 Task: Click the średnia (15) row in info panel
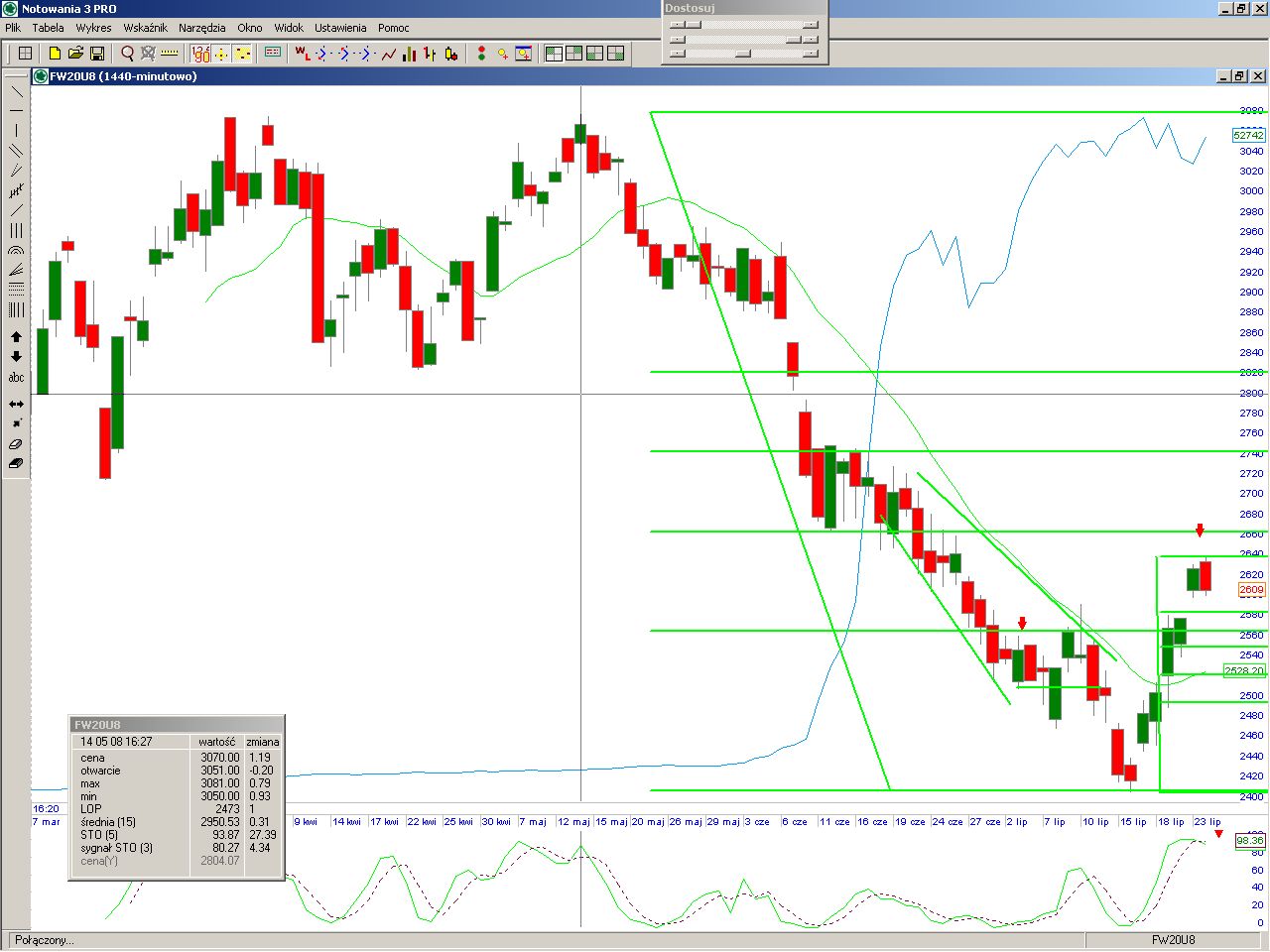pyautogui.click(x=177, y=822)
